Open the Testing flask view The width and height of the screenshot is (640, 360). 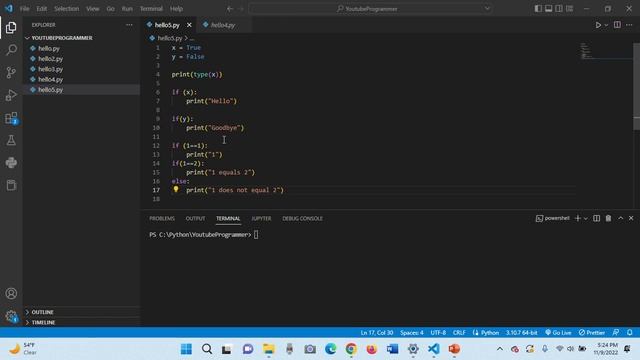[11, 140]
